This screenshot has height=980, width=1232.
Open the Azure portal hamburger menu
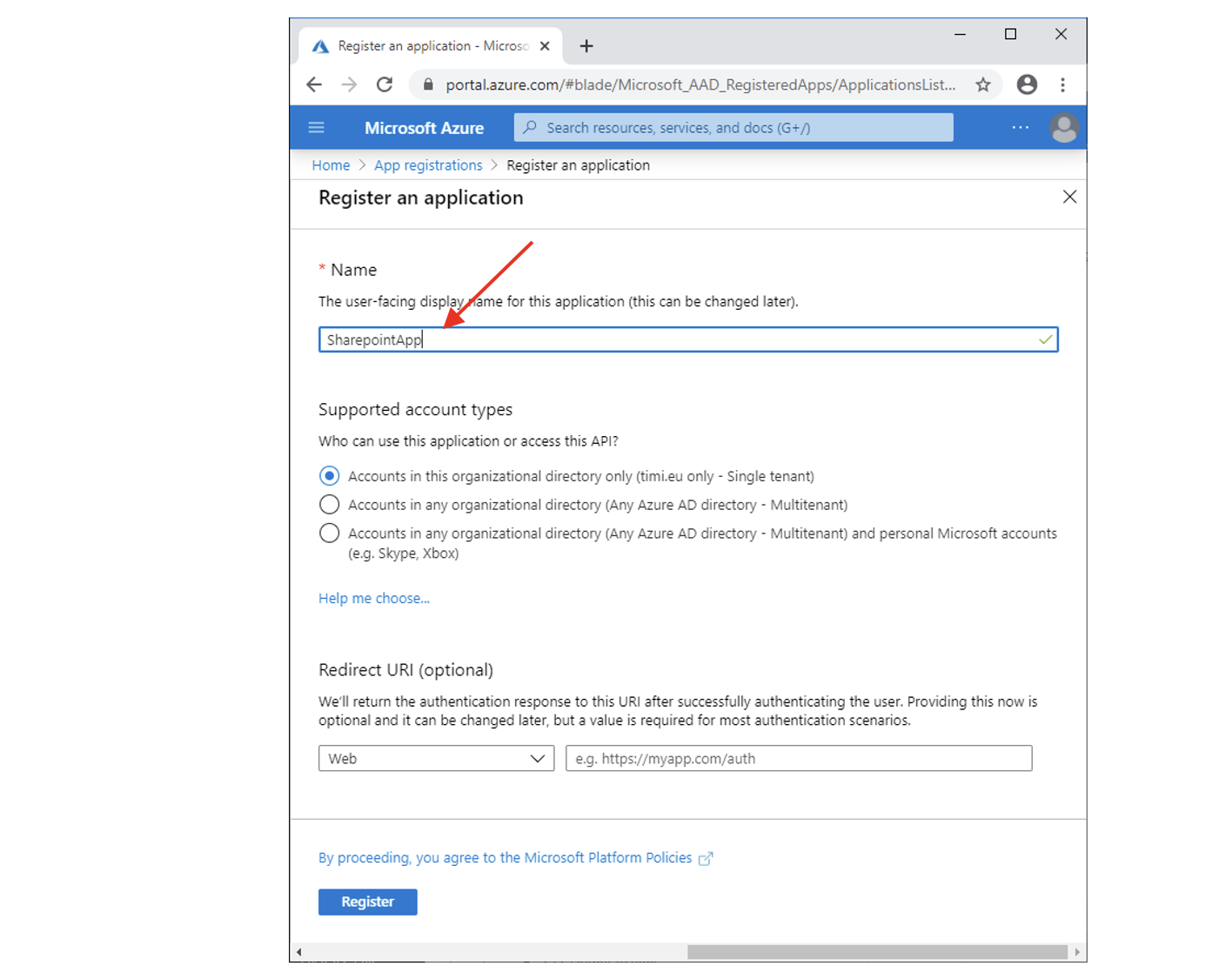coord(317,128)
